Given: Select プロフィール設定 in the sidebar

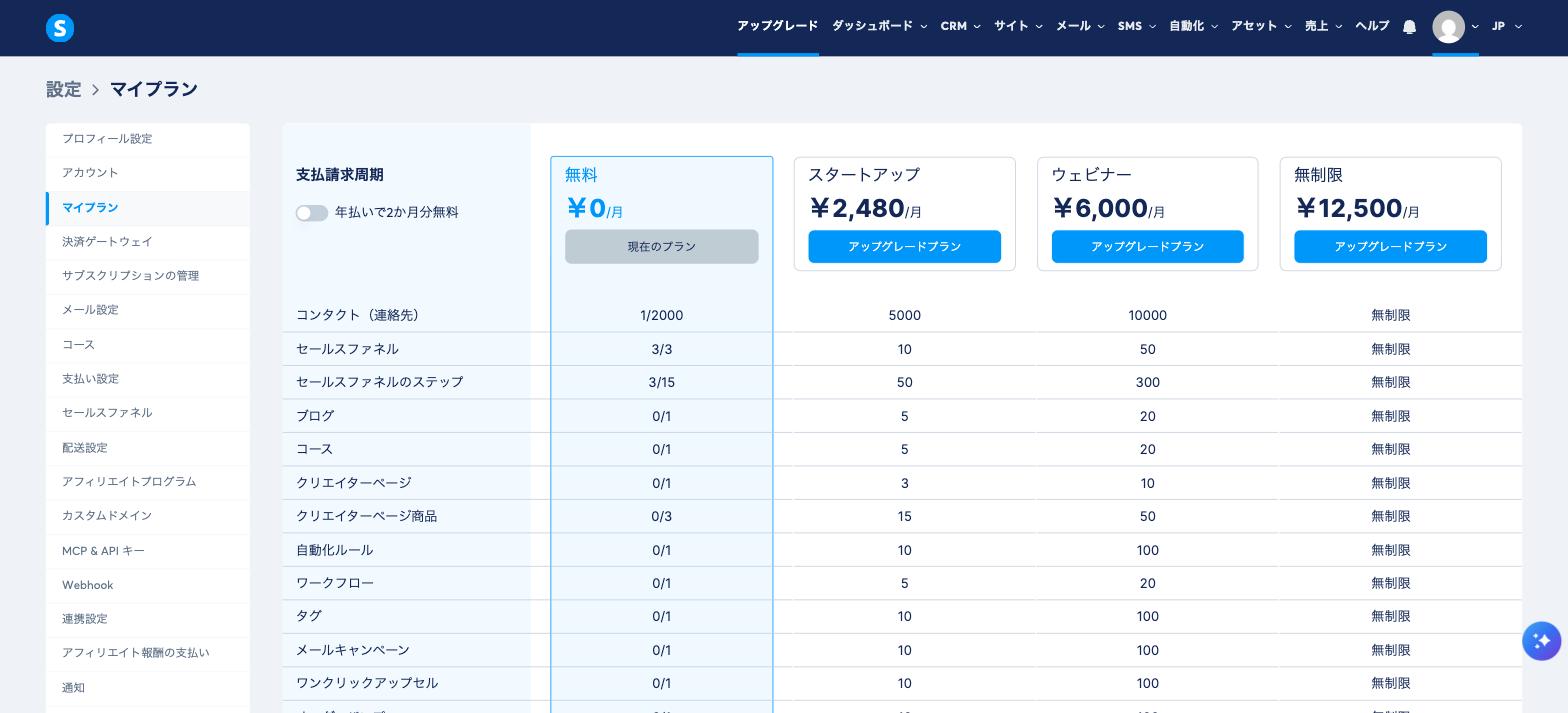Looking at the screenshot, I should click(148, 139).
